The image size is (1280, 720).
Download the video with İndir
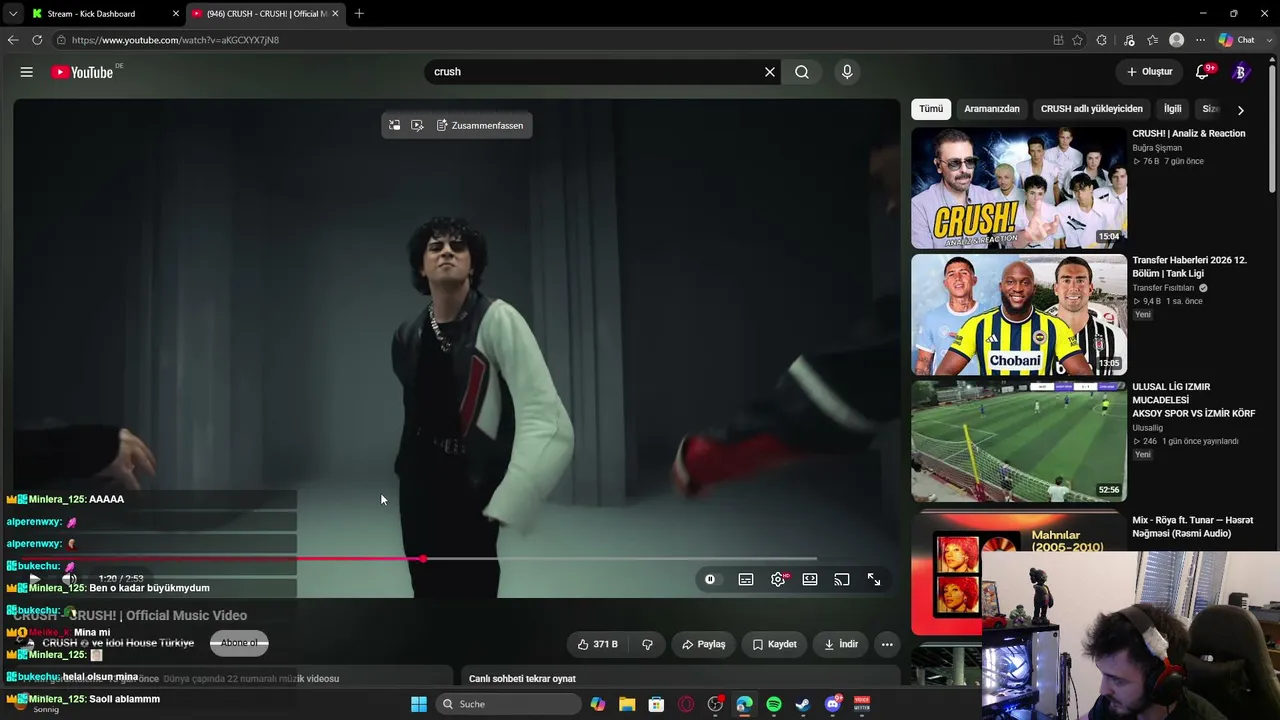tap(840, 645)
